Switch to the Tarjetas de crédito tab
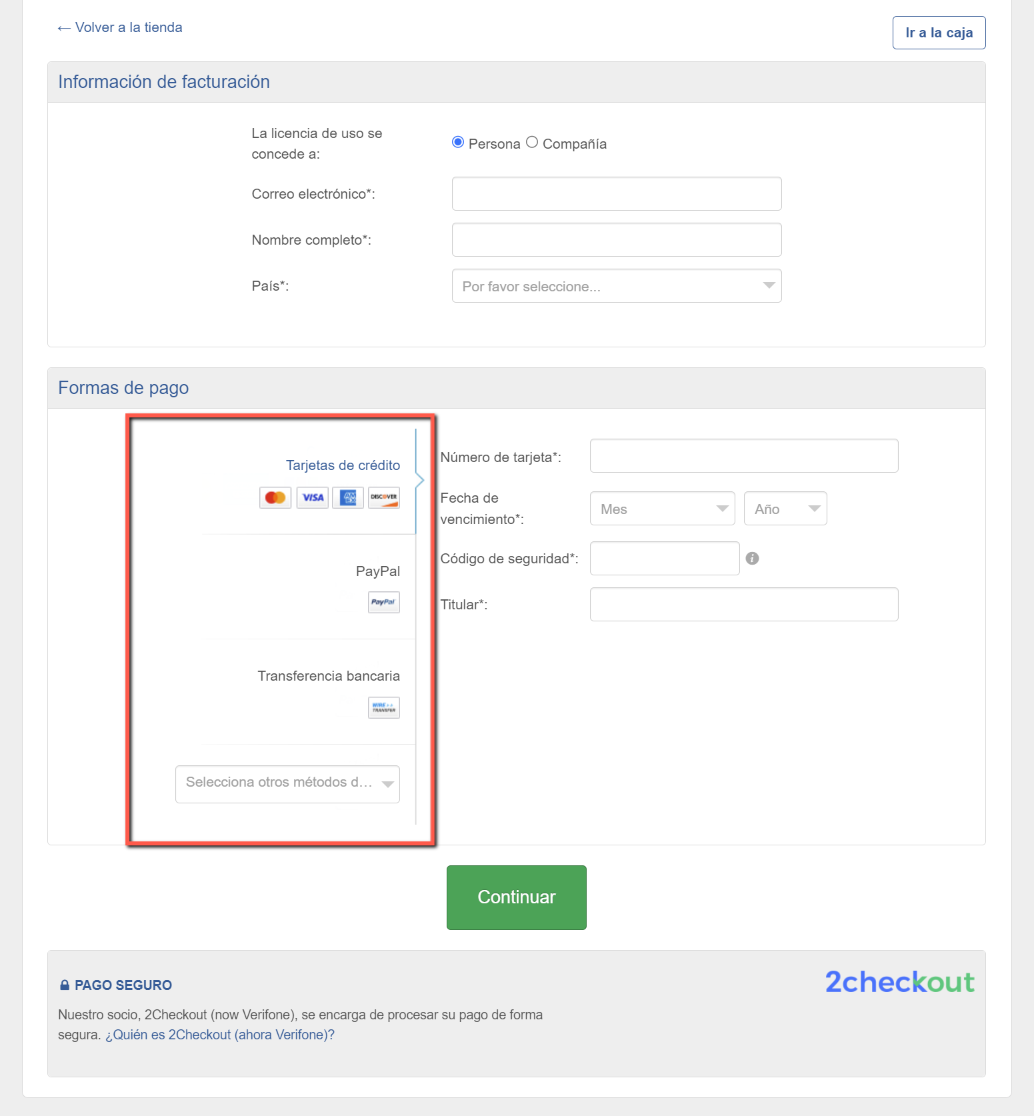Image resolution: width=1034 pixels, height=1116 pixels. [342, 465]
